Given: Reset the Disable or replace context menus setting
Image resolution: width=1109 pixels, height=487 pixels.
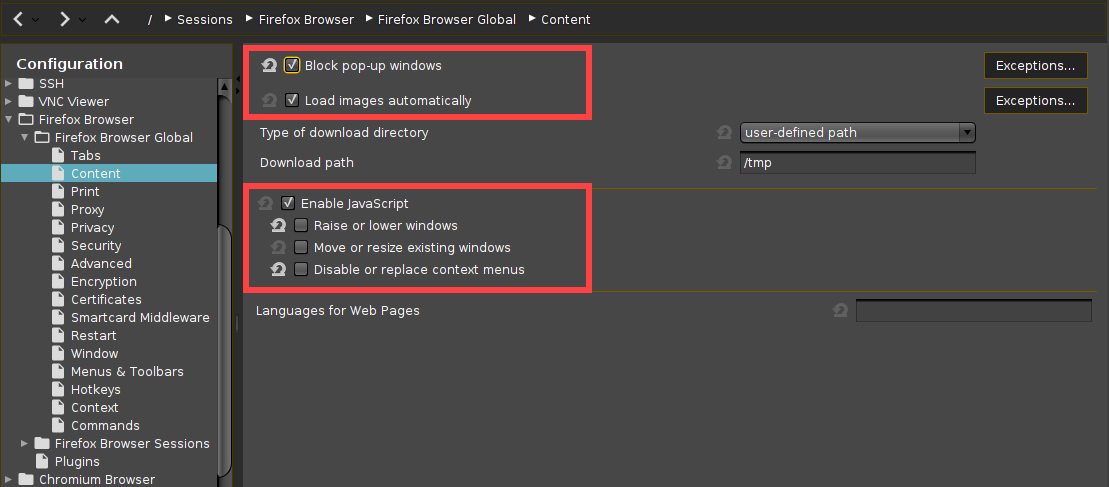Looking at the screenshot, I should [x=279, y=270].
